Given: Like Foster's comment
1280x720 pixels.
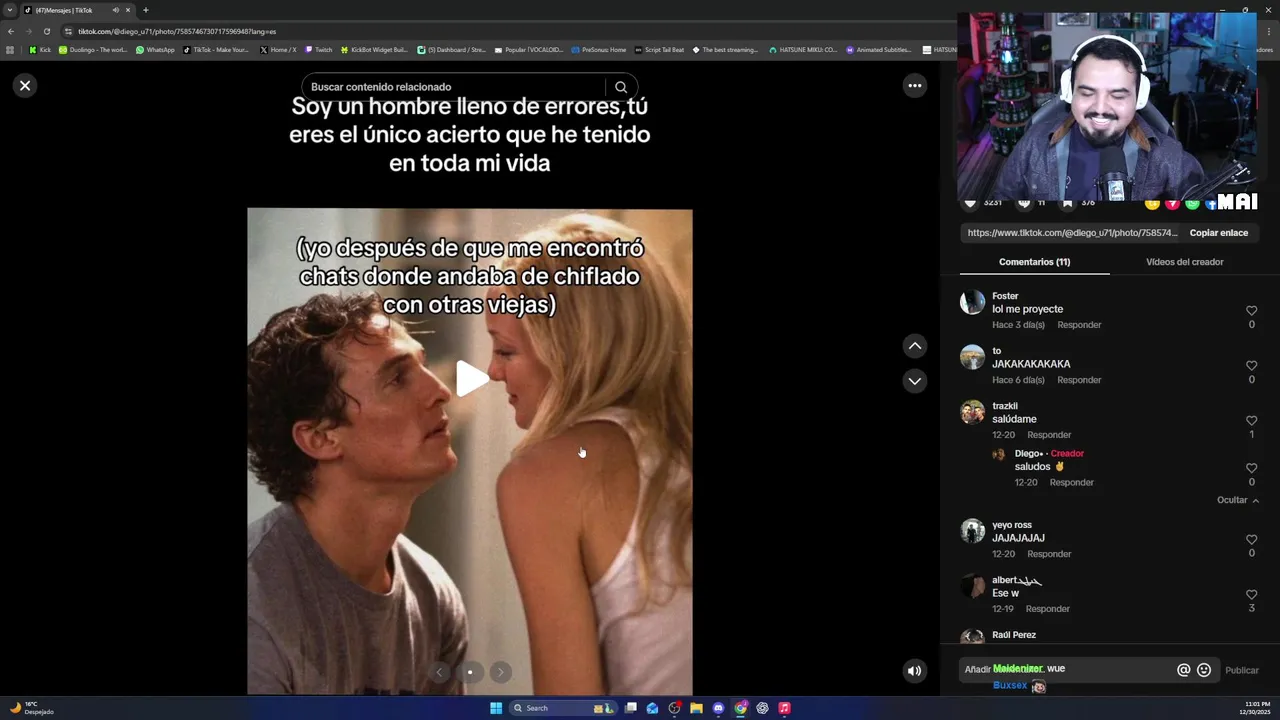Looking at the screenshot, I should [1251, 311].
